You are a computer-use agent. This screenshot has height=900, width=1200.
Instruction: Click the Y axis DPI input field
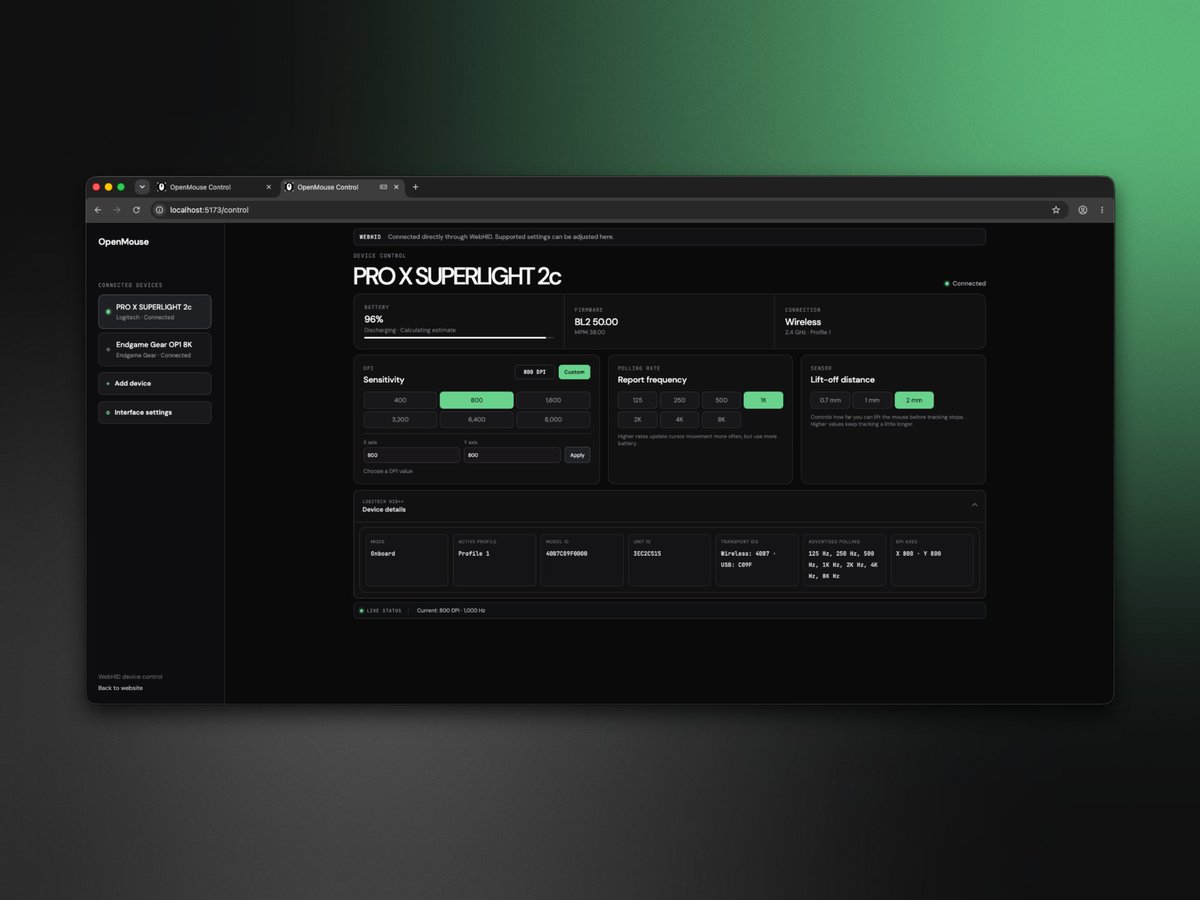point(512,455)
